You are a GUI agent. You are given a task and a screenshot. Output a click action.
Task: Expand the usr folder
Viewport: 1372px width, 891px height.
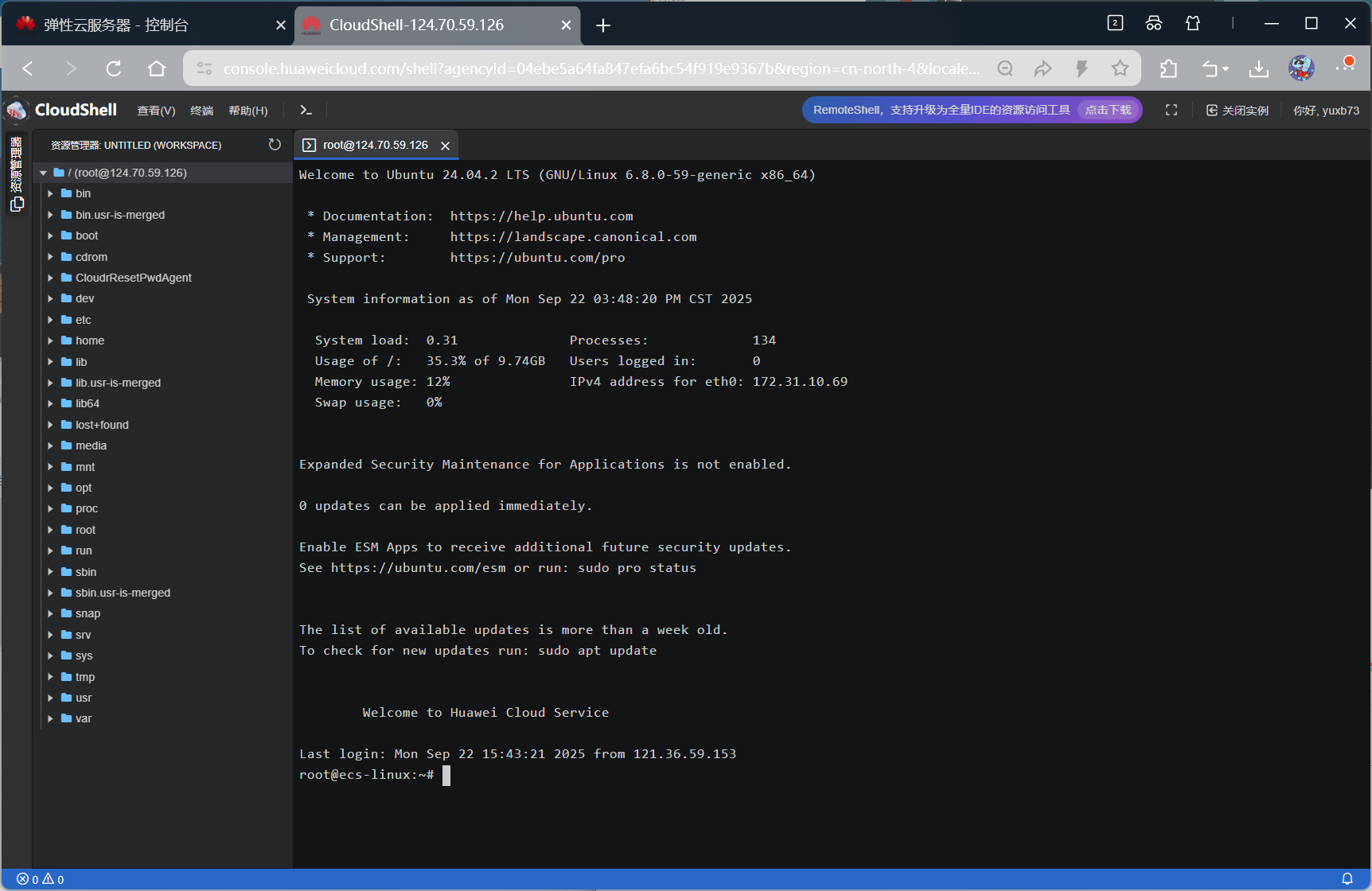point(50,698)
